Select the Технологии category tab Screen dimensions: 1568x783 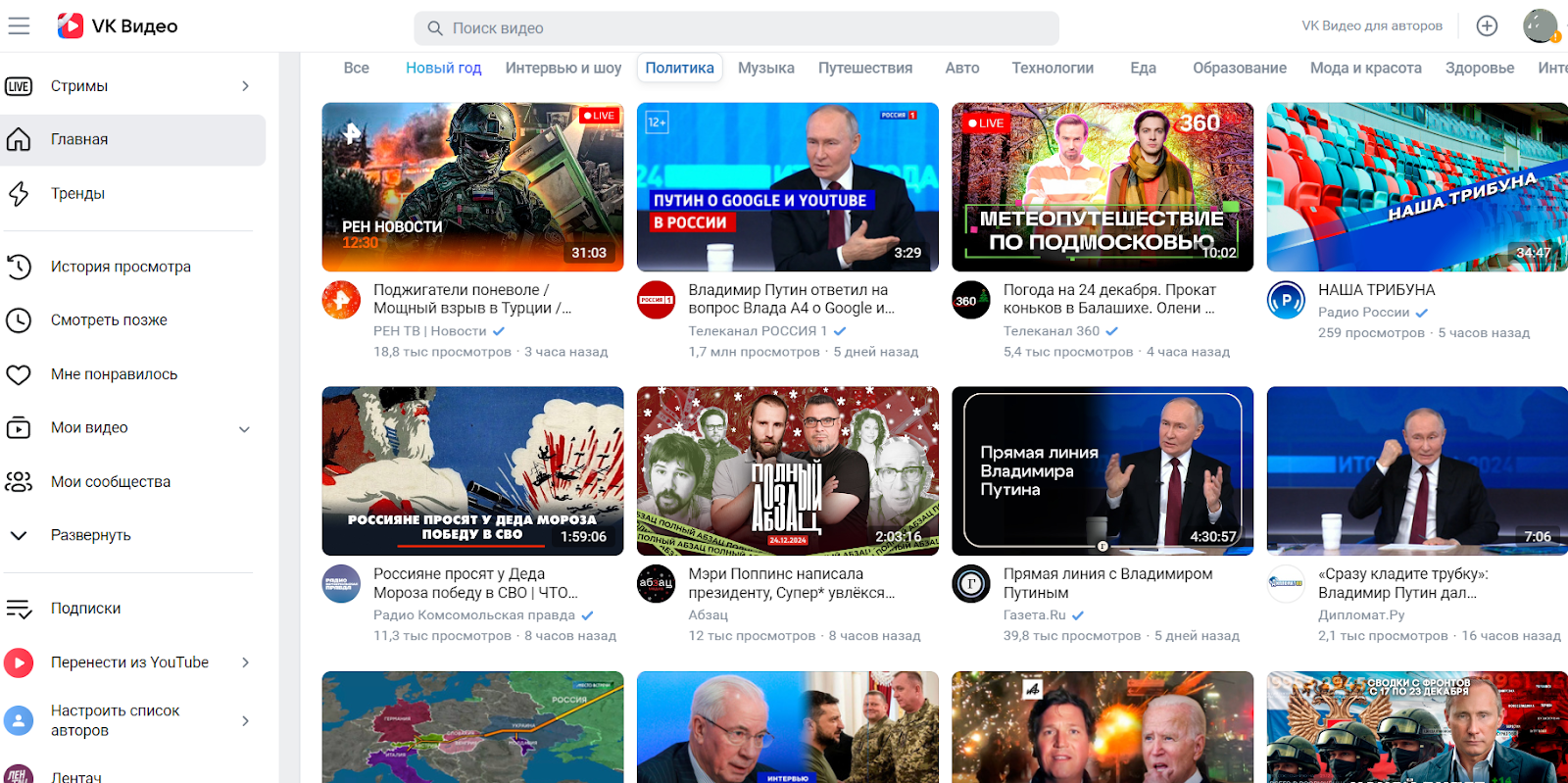pos(1053,68)
